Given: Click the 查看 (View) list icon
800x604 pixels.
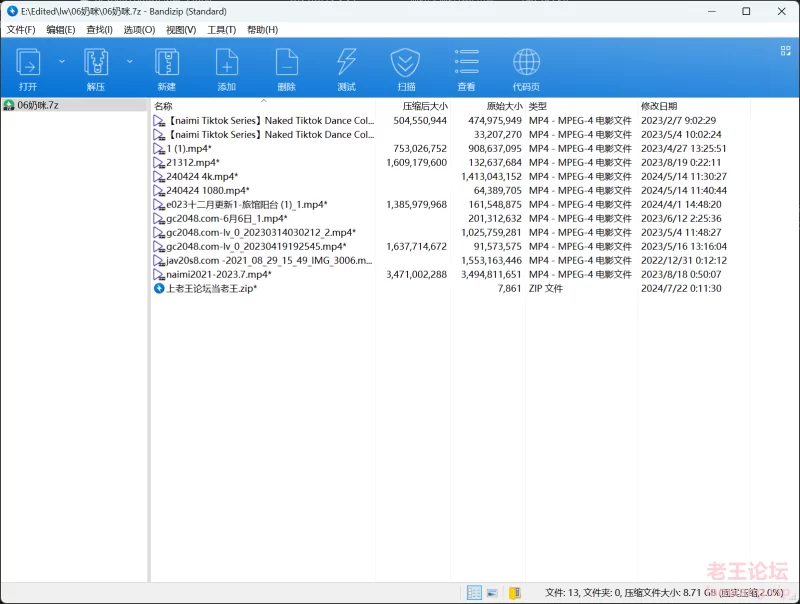Looking at the screenshot, I should coord(466,62).
